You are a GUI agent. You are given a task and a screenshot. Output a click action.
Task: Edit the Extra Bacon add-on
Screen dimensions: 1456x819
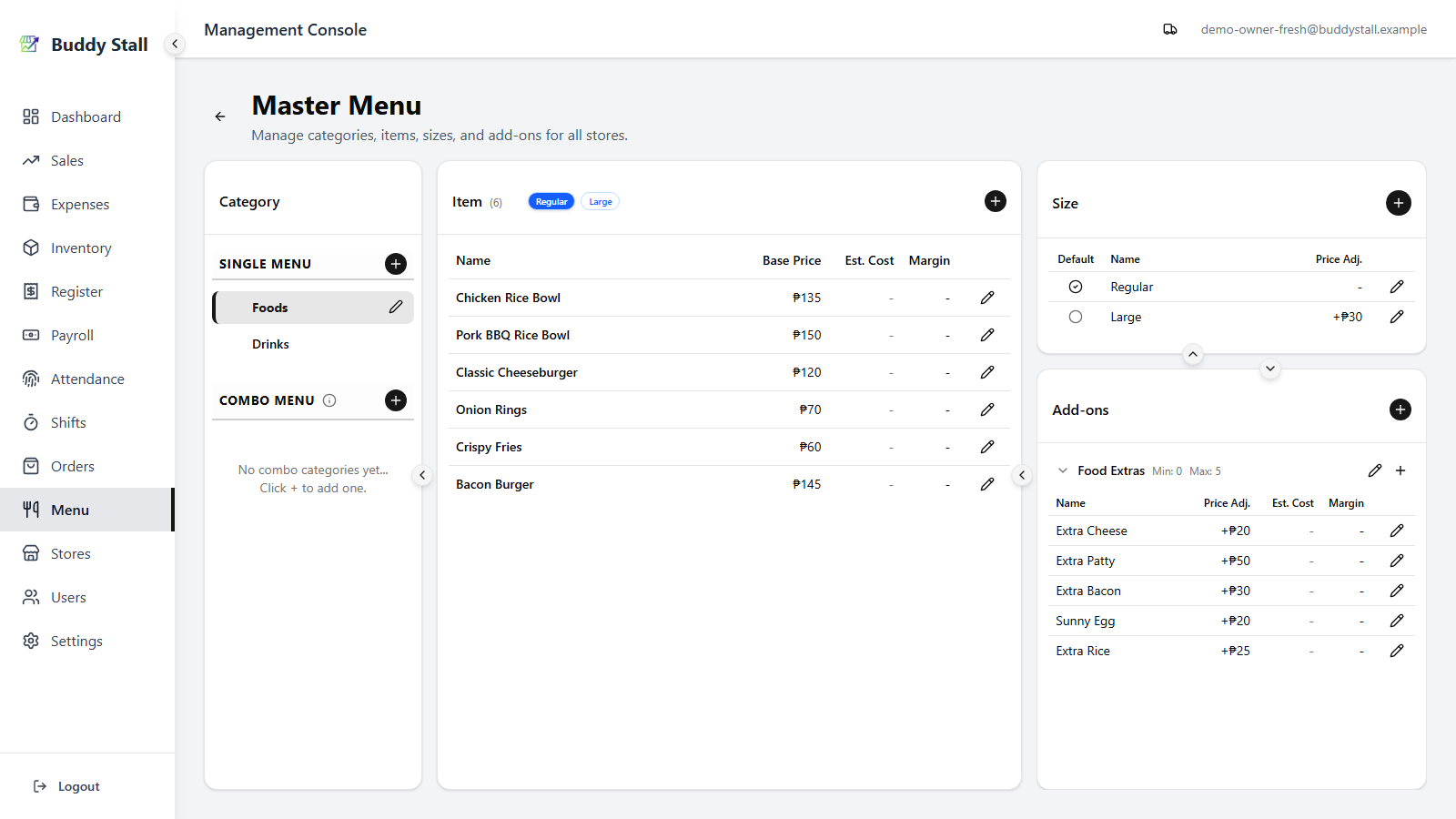tap(1397, 591)
